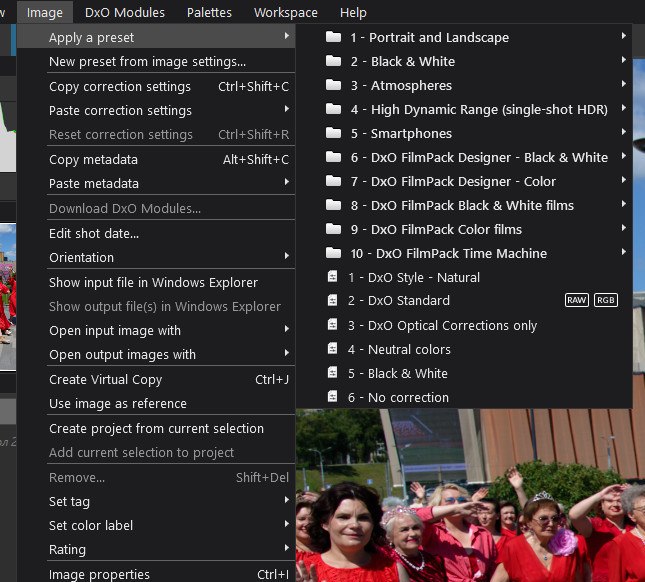Expand the Orientation submenu
The height and width of the screenshot is (582, 645).
[x=156, y=257]
